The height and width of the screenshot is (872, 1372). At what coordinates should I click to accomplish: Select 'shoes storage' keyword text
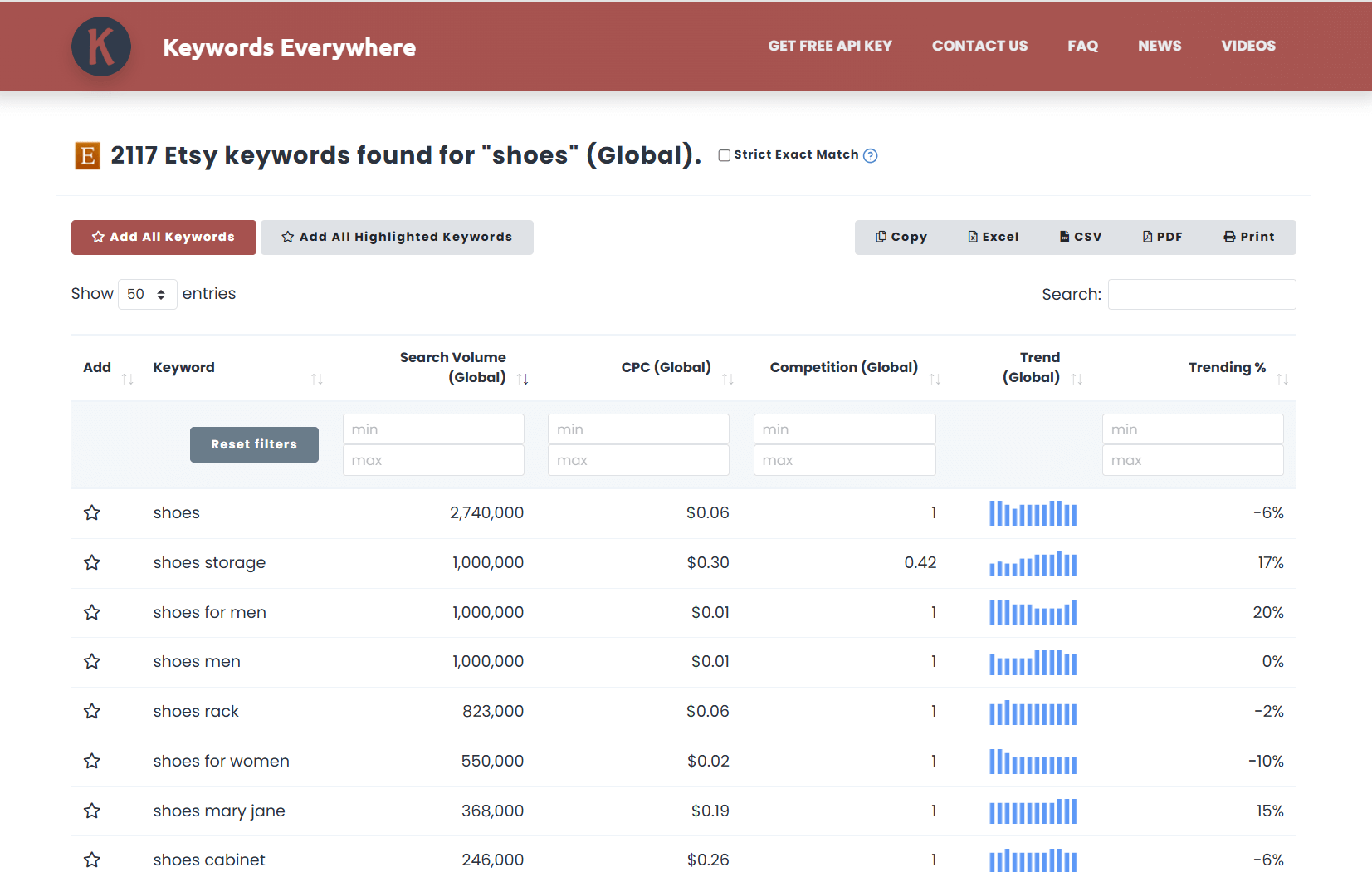pos(209,563)
